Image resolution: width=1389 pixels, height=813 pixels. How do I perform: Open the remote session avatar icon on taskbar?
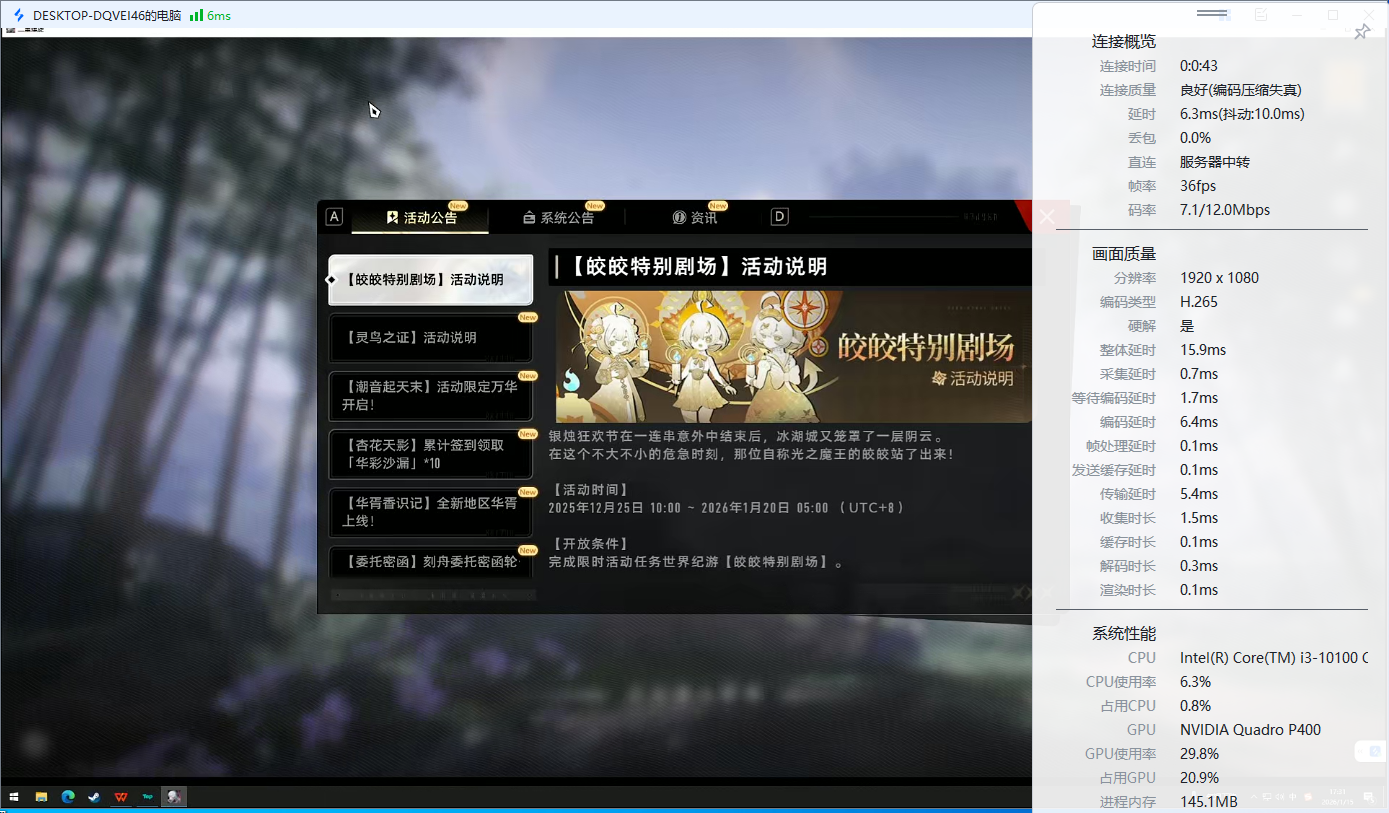click(x=174, y=796)
